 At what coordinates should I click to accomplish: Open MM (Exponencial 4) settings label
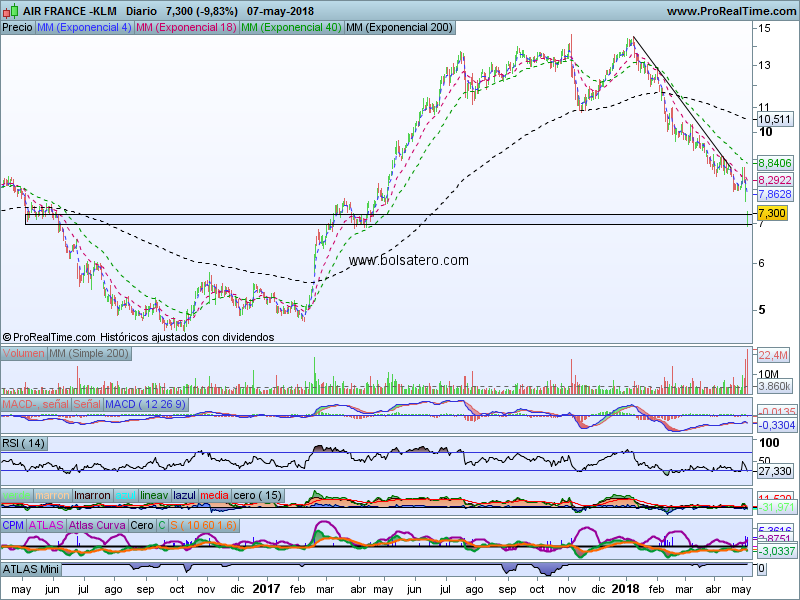(84, 28)
